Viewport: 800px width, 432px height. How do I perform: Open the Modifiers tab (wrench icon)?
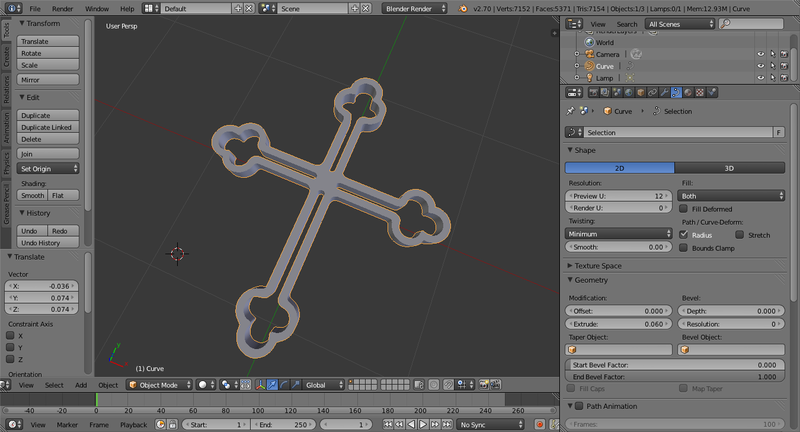664,92
